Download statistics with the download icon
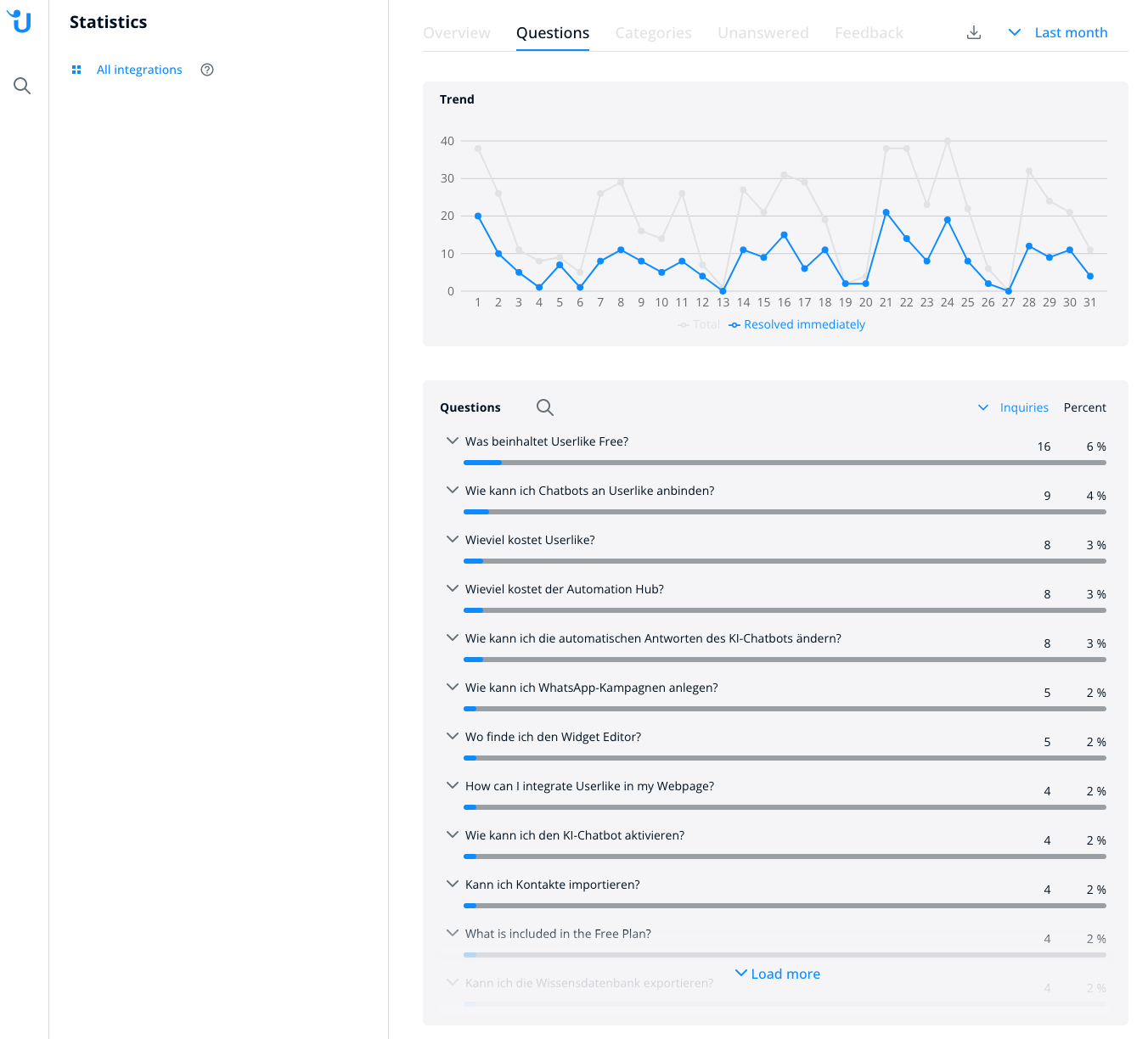 (x=974, y=32)
